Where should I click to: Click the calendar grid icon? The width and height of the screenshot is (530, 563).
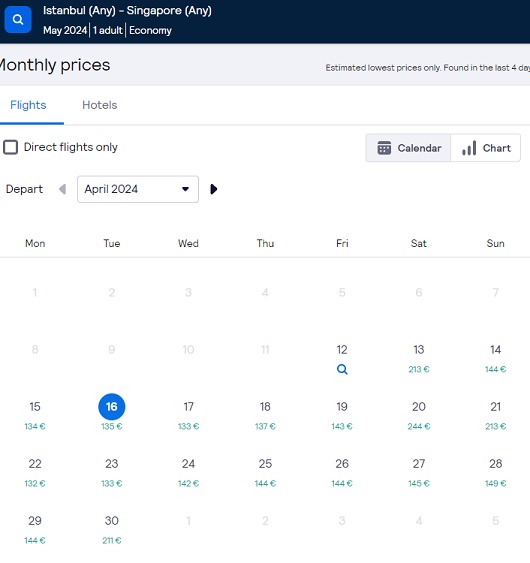[x=384, y=148]
